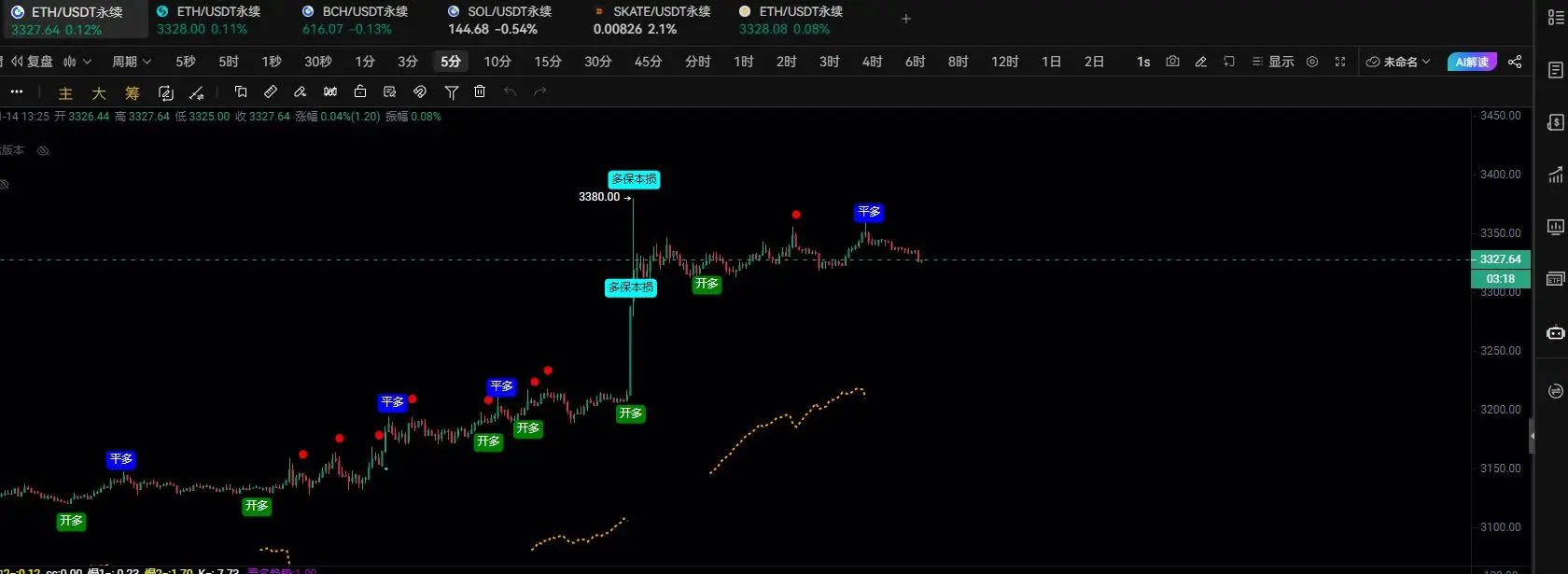
Task: Delete drawings with trash icon
Action: (480, 91)
